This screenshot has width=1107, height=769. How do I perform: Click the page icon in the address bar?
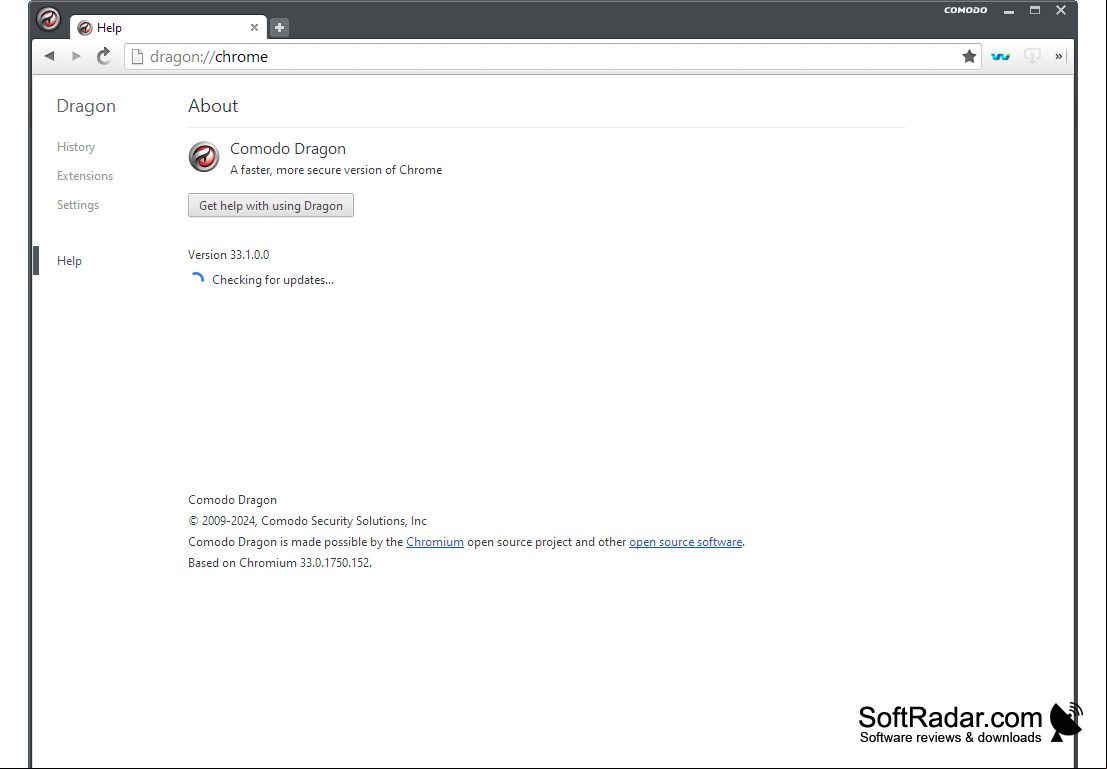tap(138, 56)
